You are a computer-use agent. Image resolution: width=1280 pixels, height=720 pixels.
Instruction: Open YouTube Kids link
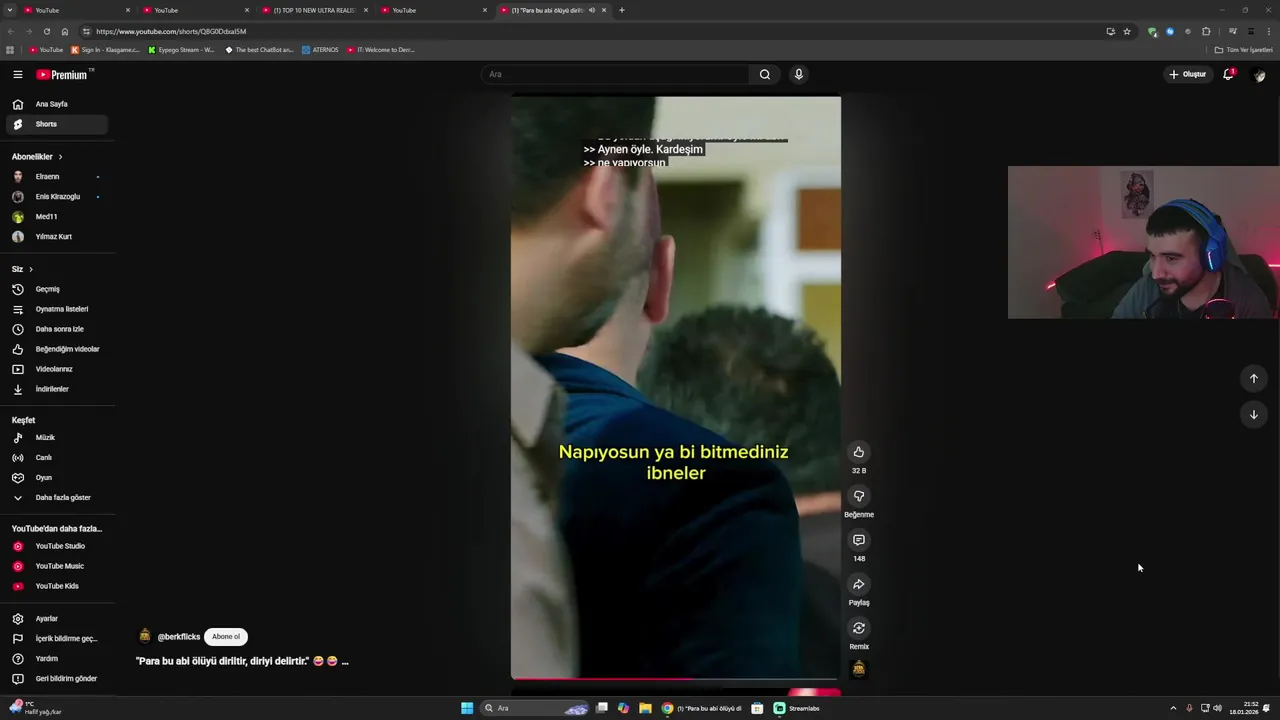pos(56,586)
